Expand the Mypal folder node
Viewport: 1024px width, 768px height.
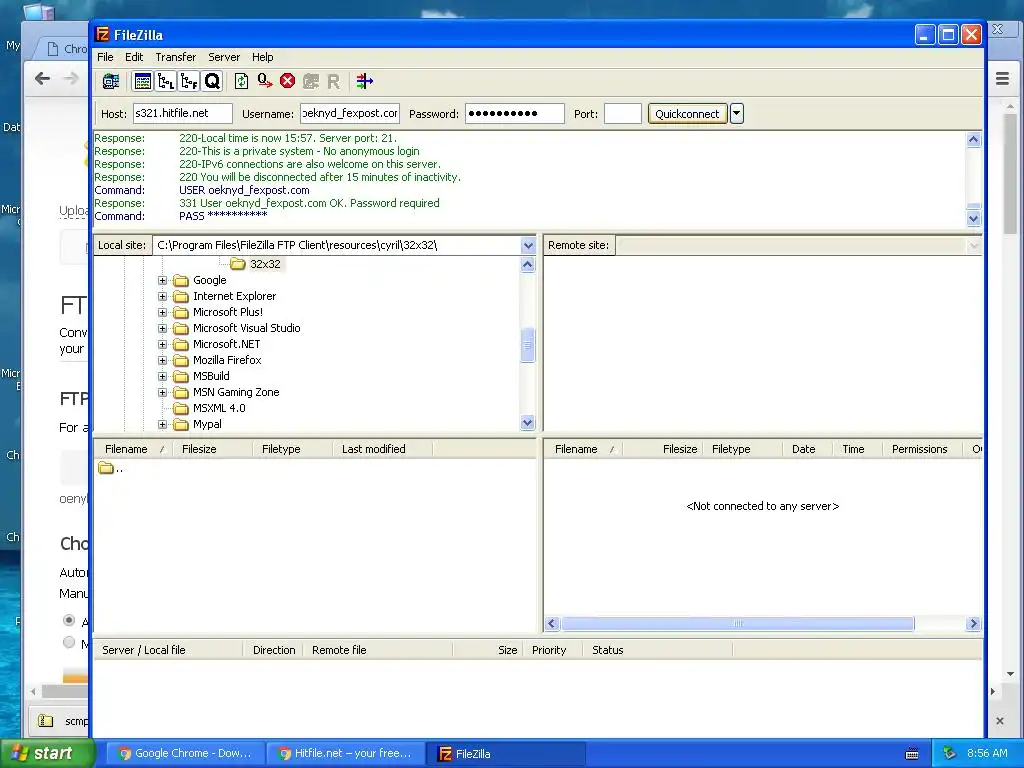click(163, 424)
